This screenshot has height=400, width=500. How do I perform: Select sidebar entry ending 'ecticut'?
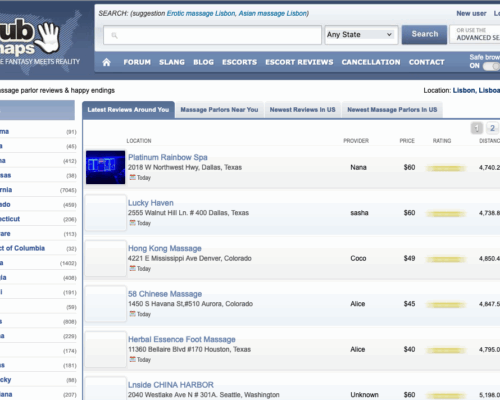click(x=10, y=219)
